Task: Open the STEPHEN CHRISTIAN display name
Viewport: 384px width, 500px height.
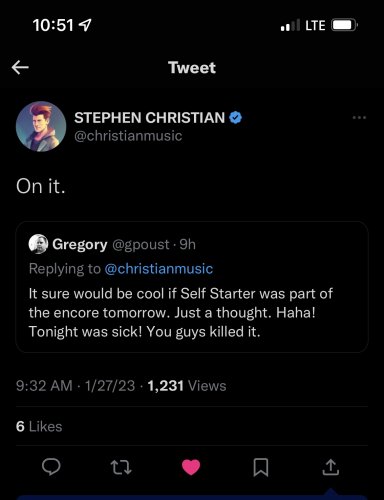Action: (x=149, y=118)
